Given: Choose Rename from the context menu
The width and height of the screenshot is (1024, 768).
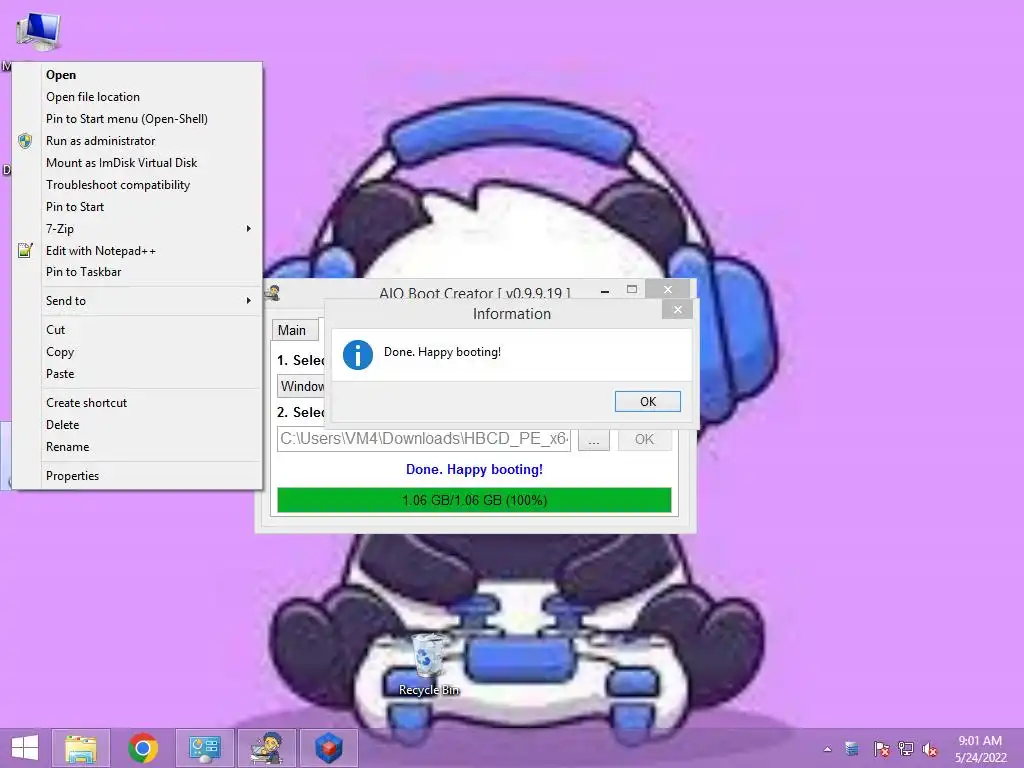Looking at the screenshot, I should 138,447.
